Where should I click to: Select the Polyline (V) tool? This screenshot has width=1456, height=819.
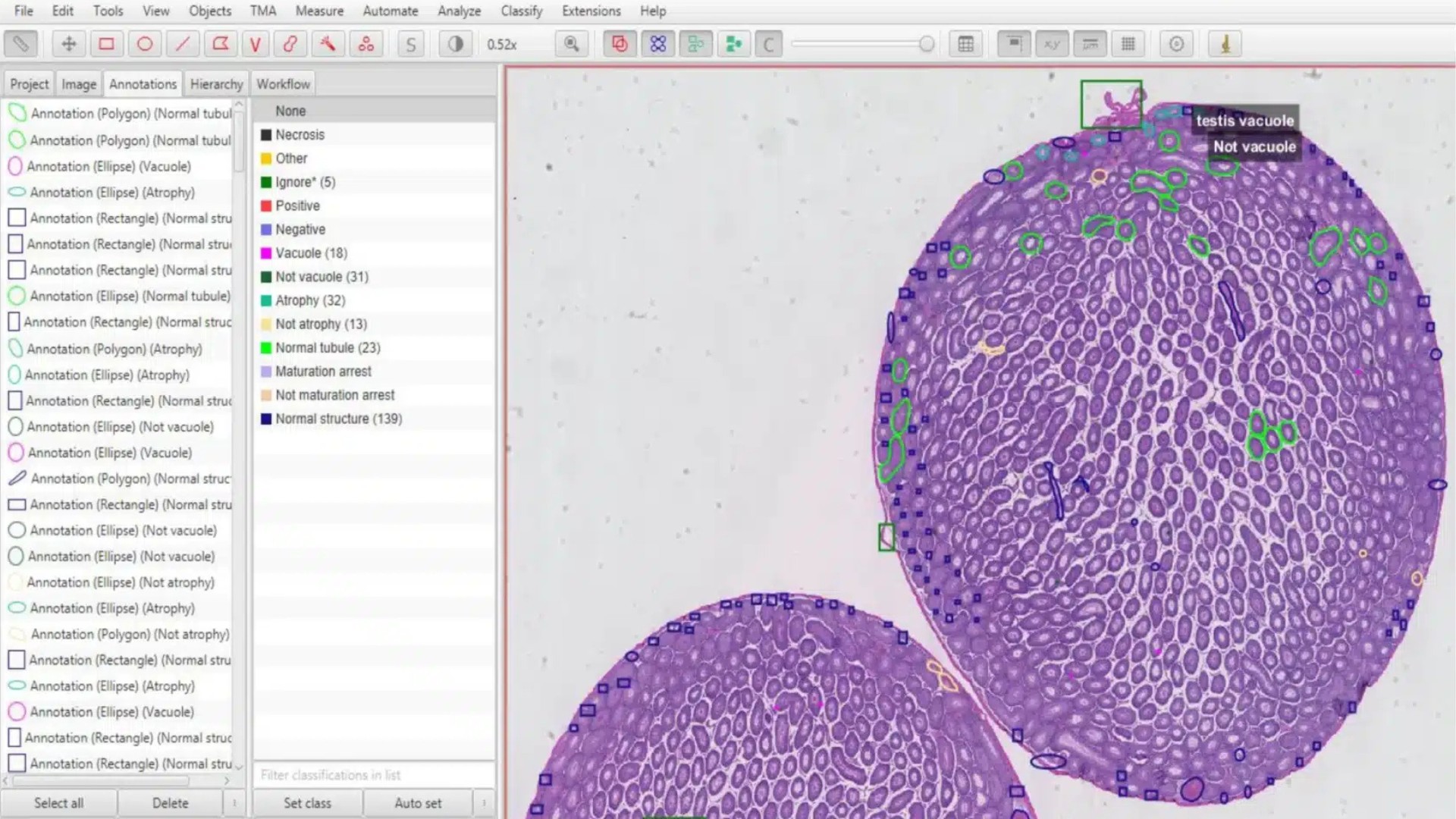click(x=256, y=44)
